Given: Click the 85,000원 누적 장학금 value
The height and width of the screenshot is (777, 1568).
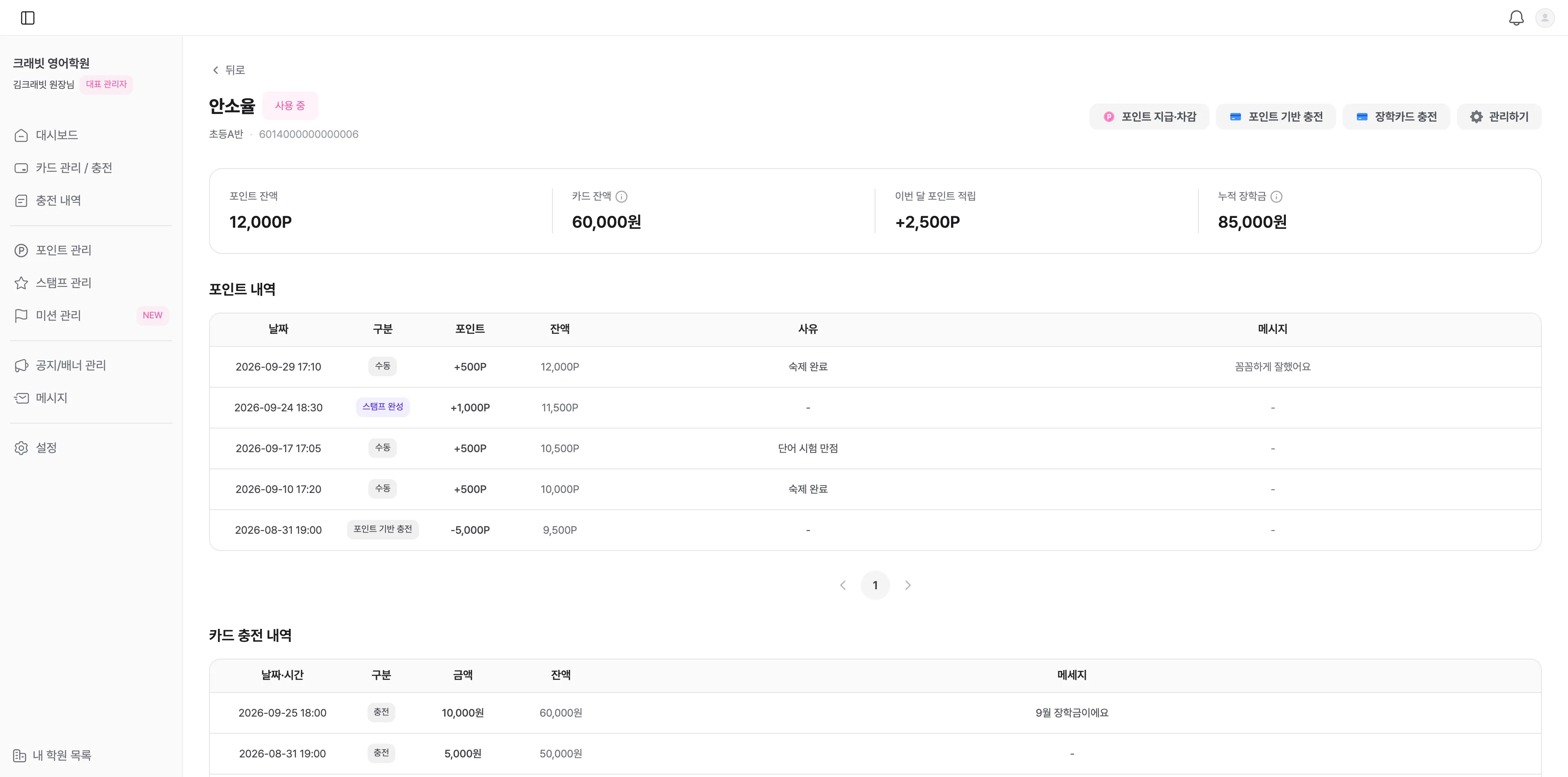Looking at the screenshot, I should point(1252,222).
